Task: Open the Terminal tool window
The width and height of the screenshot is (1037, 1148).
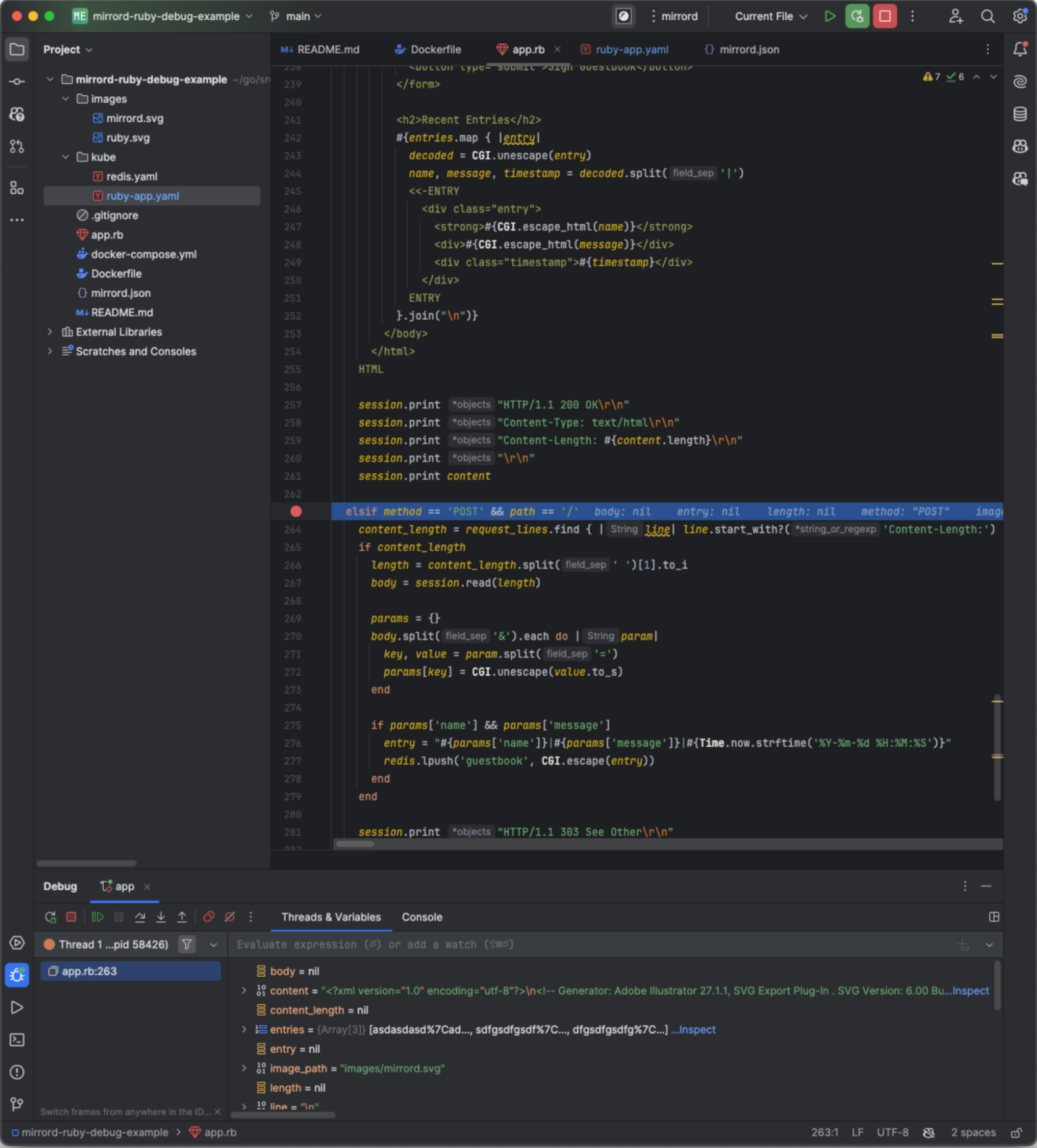Action: (x=17, y=1040)
